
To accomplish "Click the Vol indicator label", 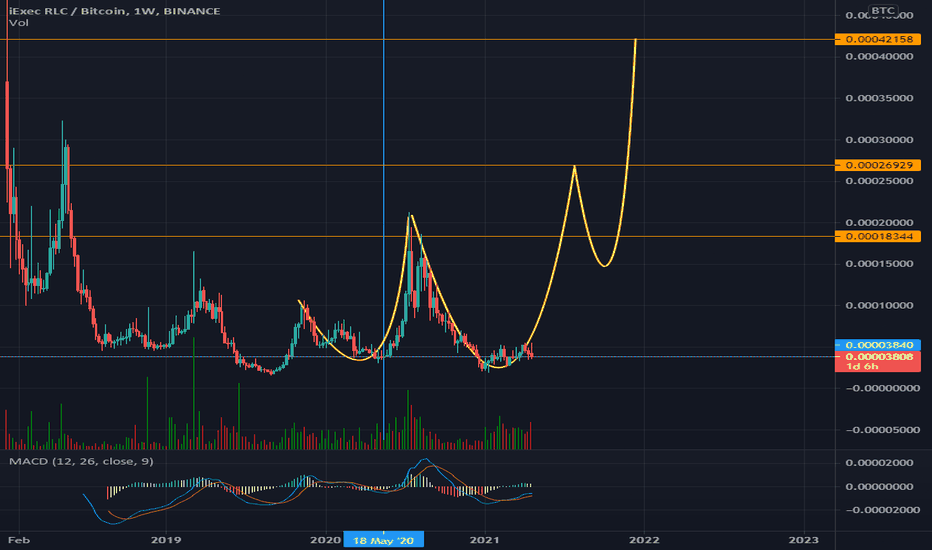I will 18,23.
